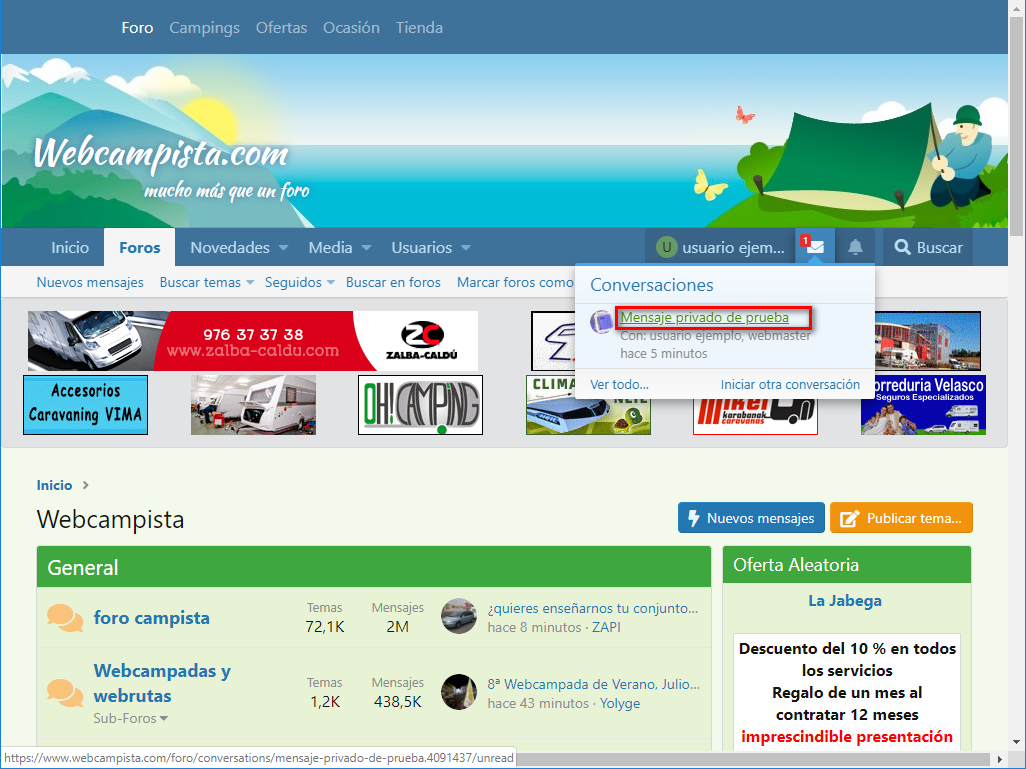Image resolution: width=1026 pixels, height=769 pixels.
Task: Click the orange Publicar tema... button
Action: click(x=901, y=518)
